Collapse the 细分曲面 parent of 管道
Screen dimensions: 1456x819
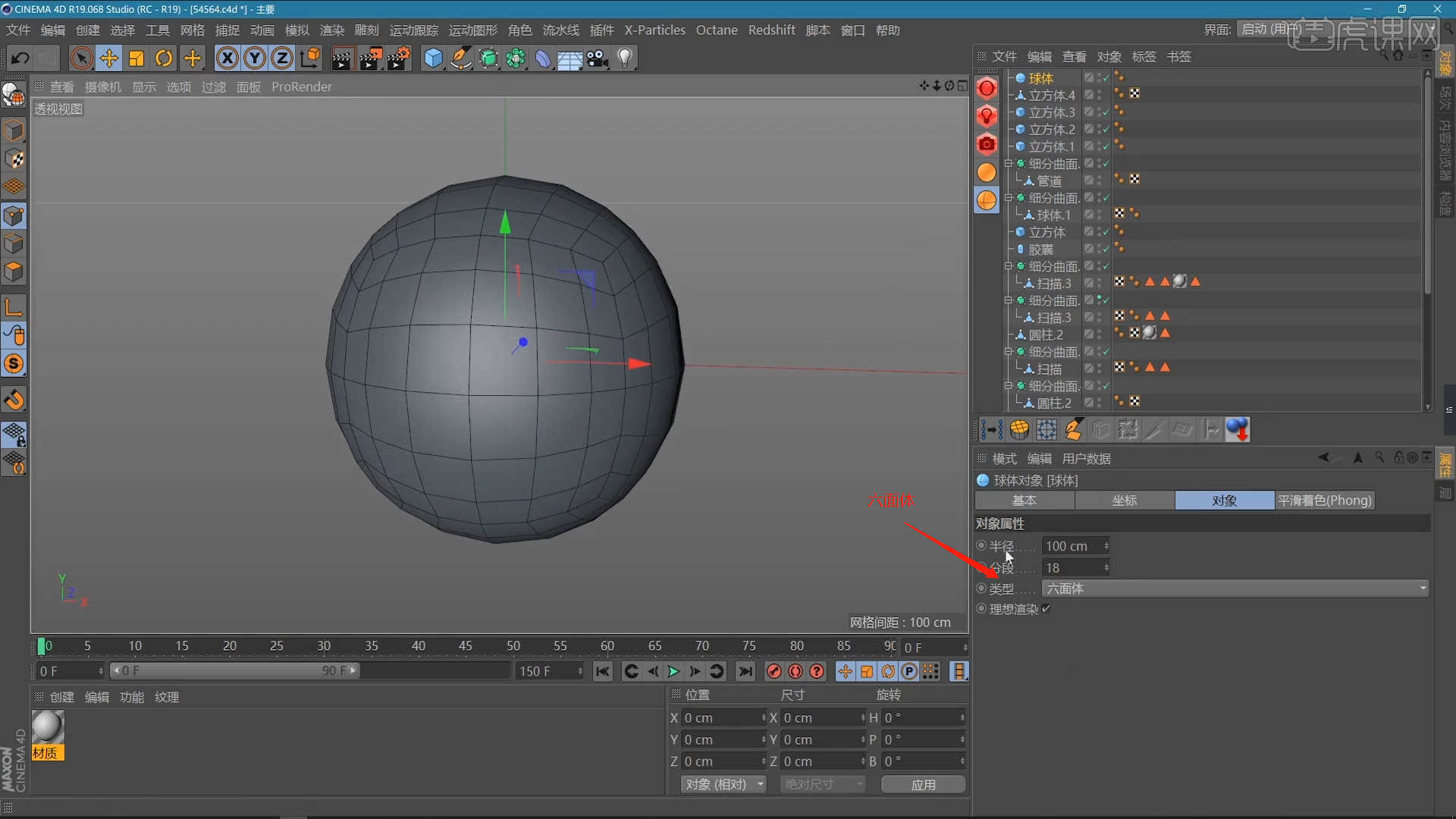point(1009,163)
